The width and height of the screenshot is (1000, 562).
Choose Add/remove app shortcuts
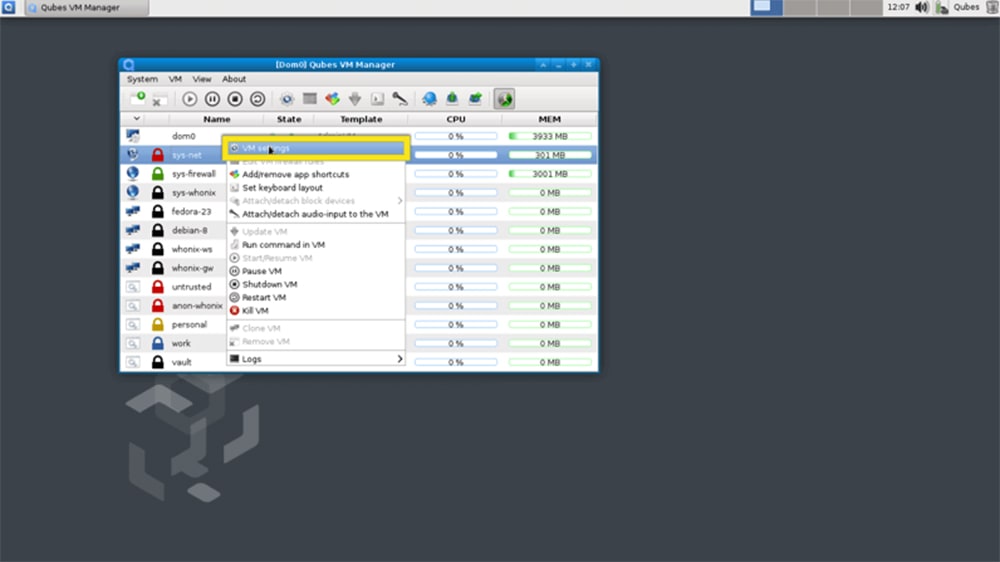[x=316, y=174]
